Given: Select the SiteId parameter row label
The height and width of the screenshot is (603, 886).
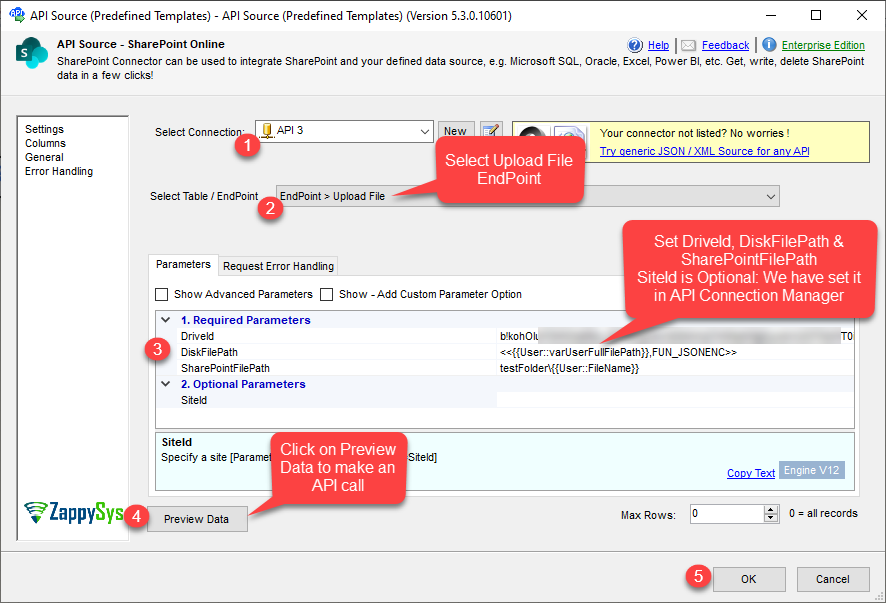Looking at the screenshot, I should click(x=194, y=400).
